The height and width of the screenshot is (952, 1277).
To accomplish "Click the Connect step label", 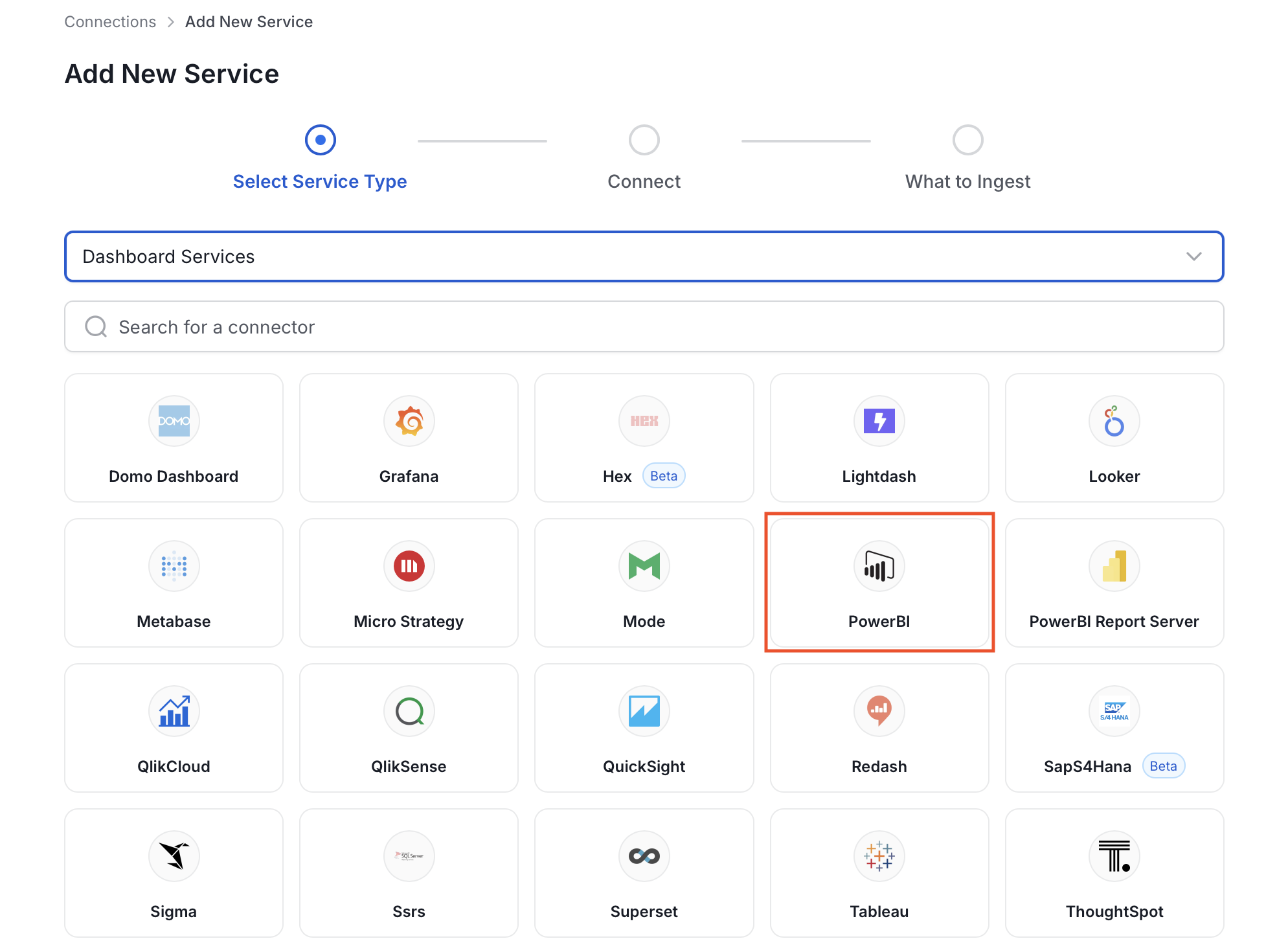I will coord(644,181).
